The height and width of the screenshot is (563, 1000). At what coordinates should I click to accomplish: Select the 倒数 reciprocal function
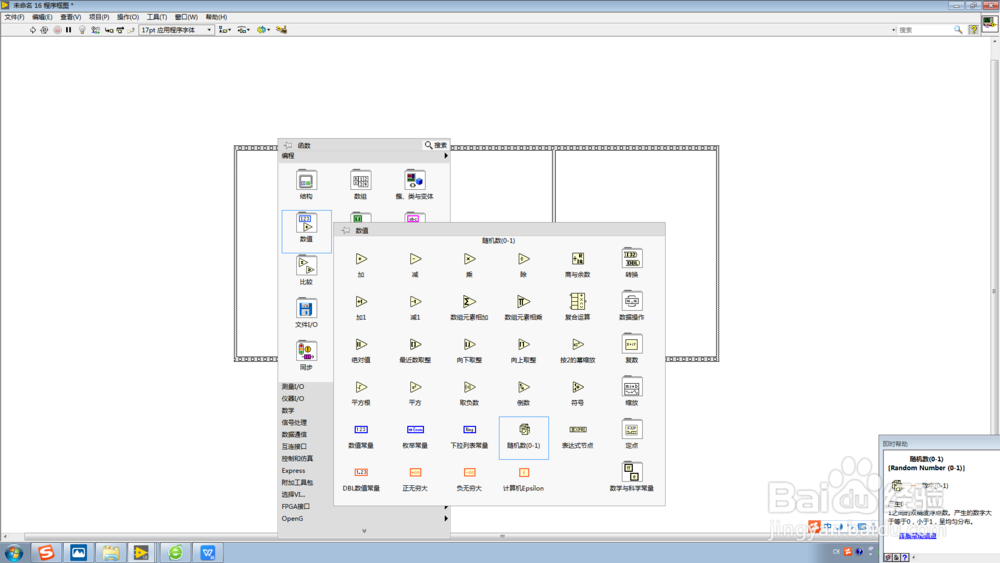coord(524,387)
